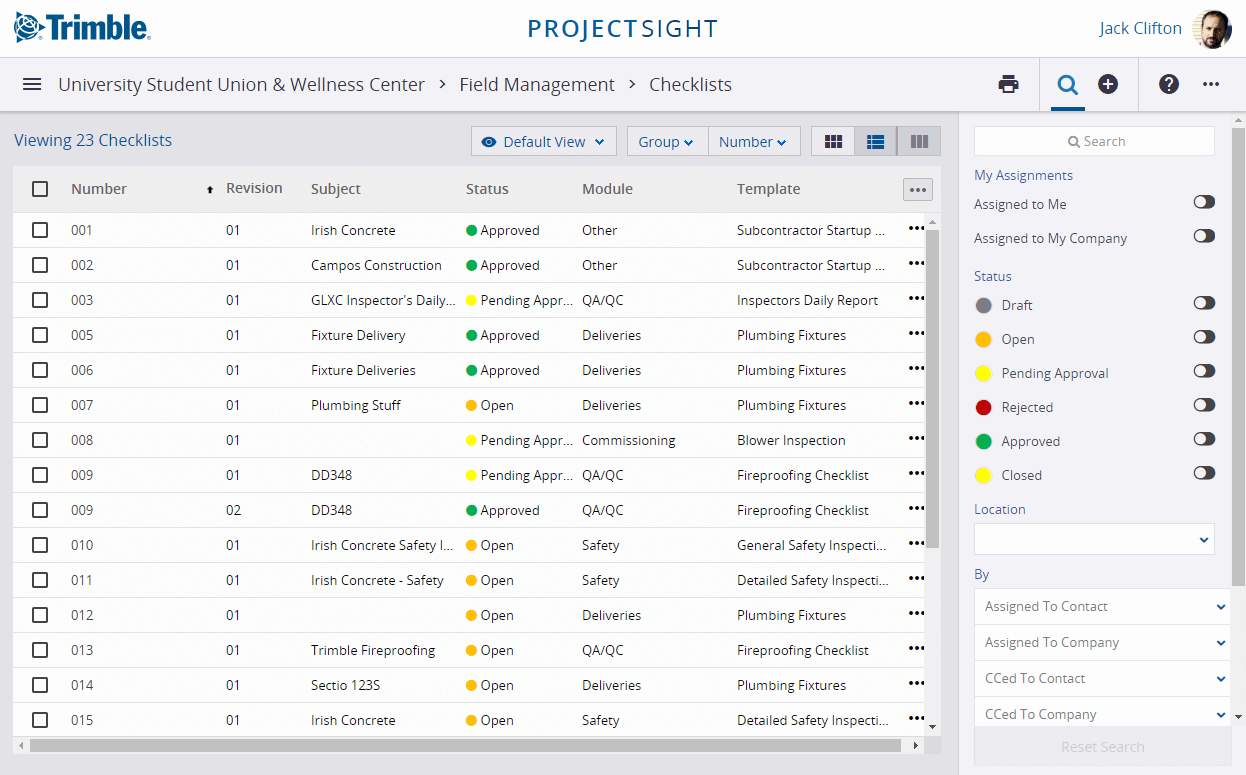Check the box for checklist 011
1246x775 pixels.
(40, 580)
